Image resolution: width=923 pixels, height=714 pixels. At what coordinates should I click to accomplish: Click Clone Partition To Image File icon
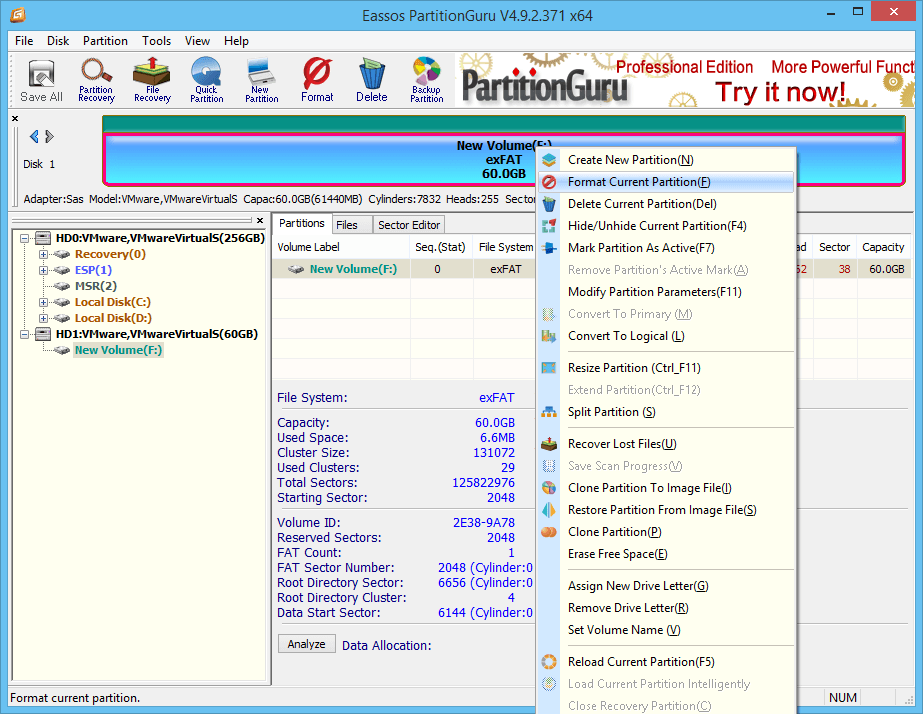pyautogui.click(x=549, y=488)
